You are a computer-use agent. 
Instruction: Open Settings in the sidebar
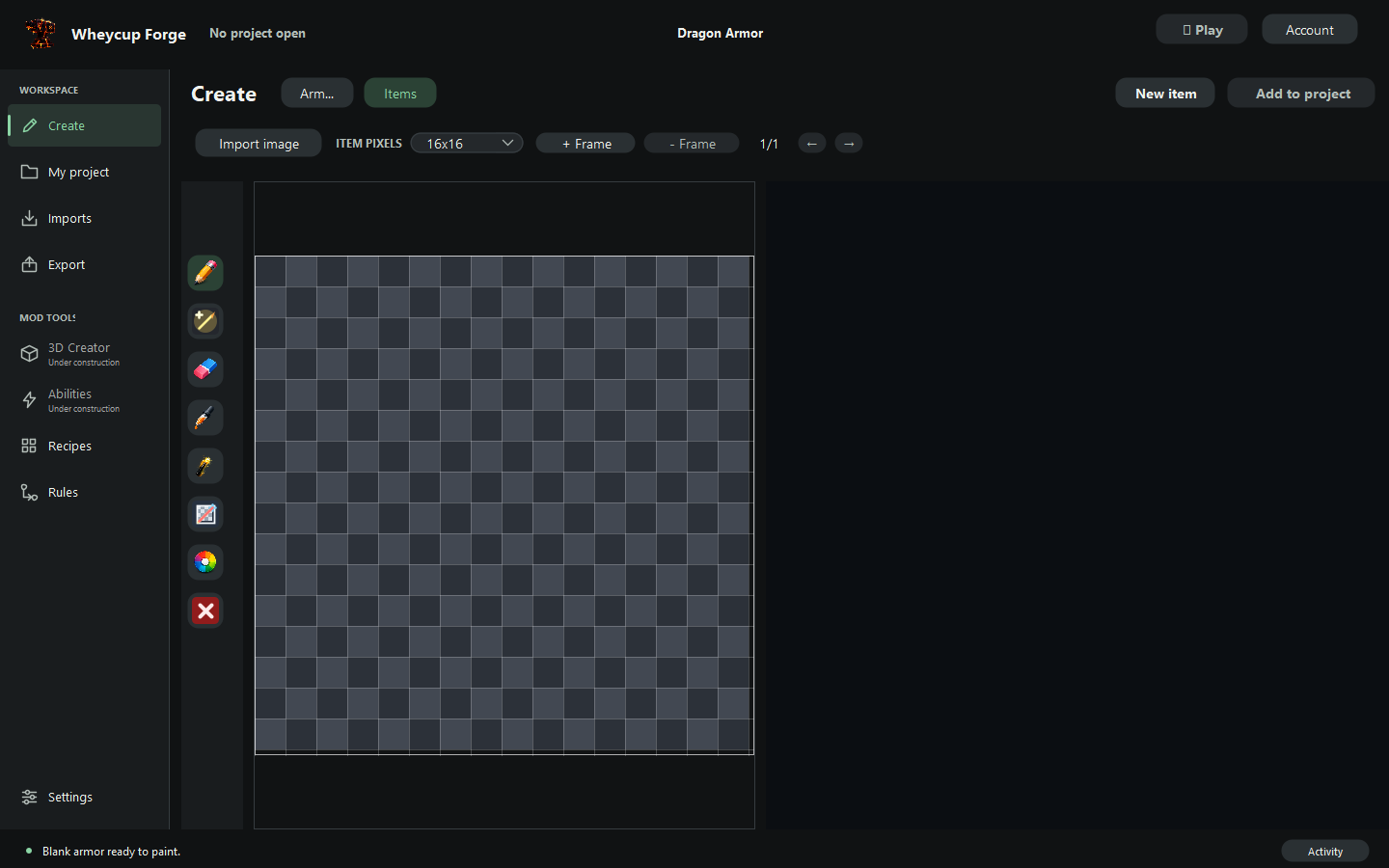(x=85, y=797)
